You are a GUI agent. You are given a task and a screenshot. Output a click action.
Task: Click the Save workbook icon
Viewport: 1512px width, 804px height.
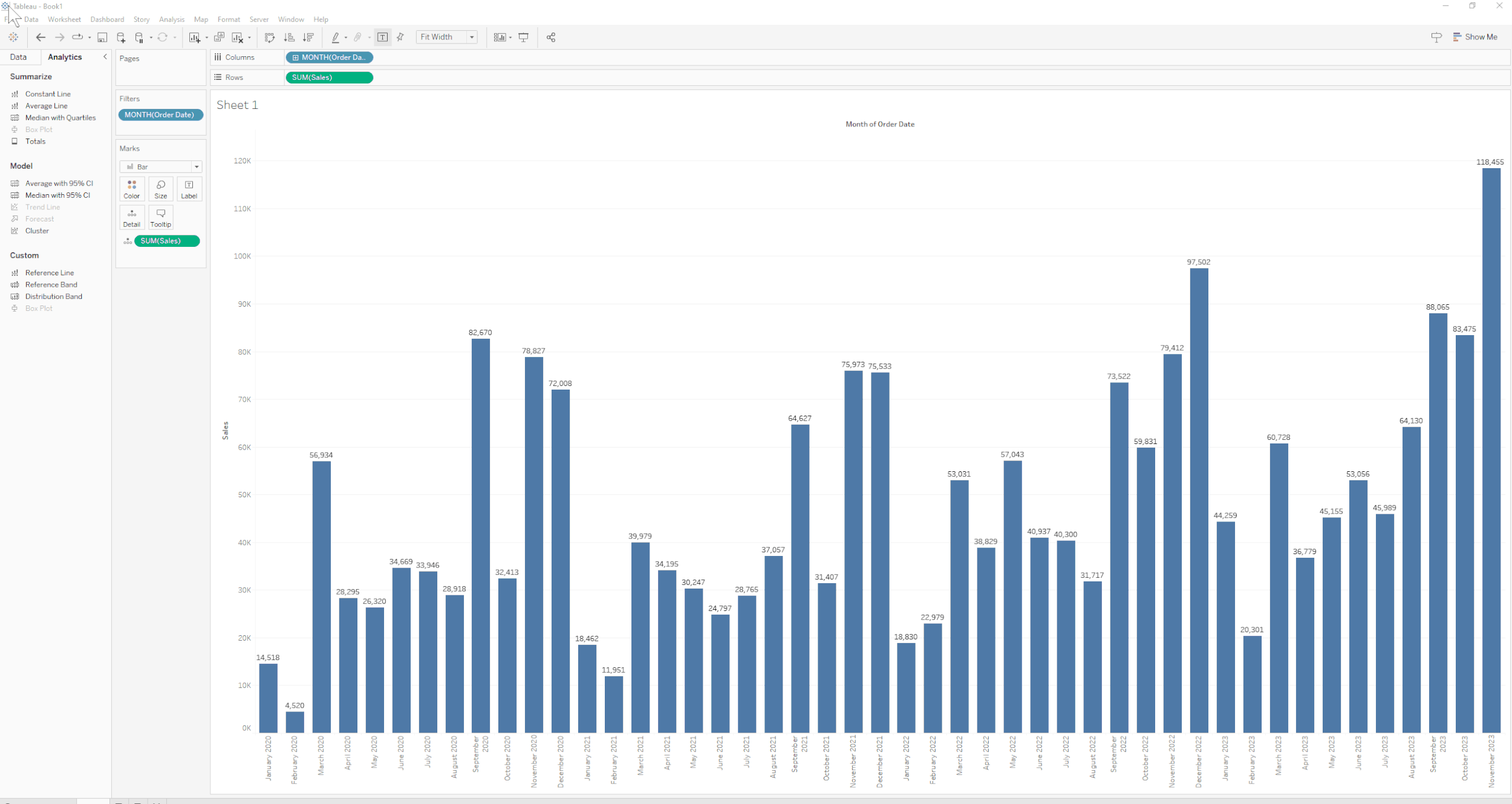tap(102, 38)
